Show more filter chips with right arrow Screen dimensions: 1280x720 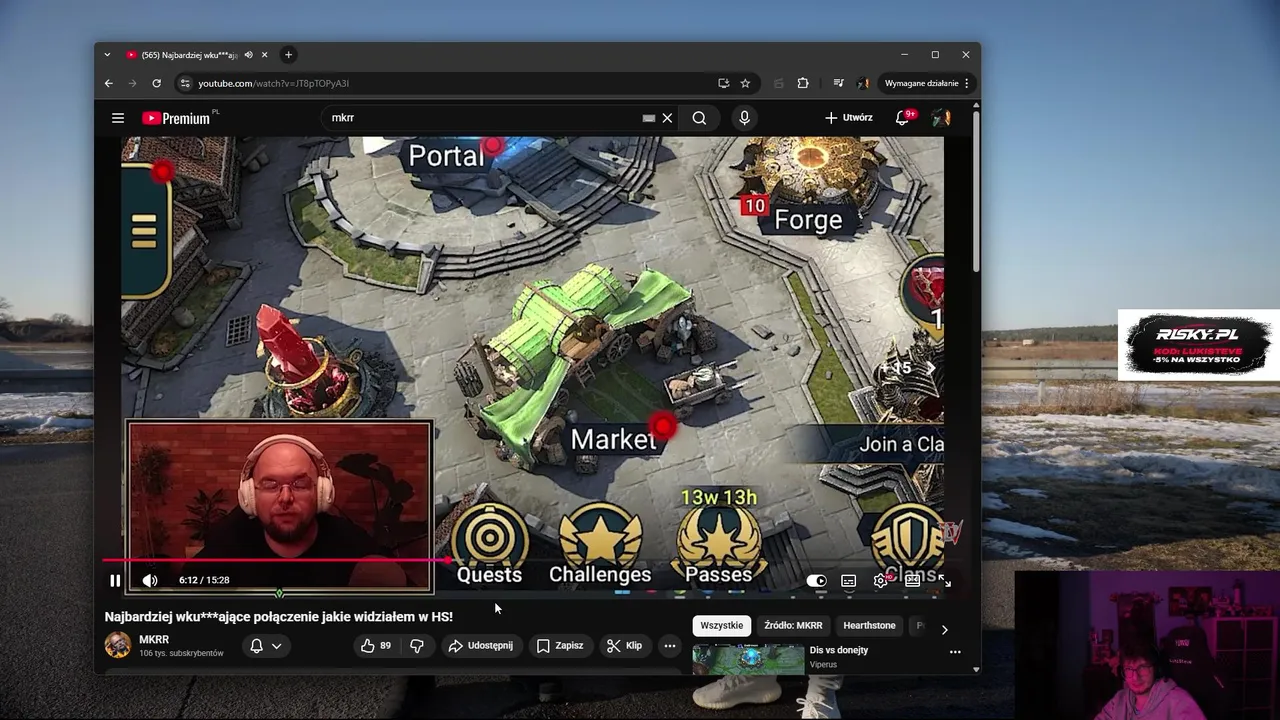pyautogui.click(x=944, y=629)
